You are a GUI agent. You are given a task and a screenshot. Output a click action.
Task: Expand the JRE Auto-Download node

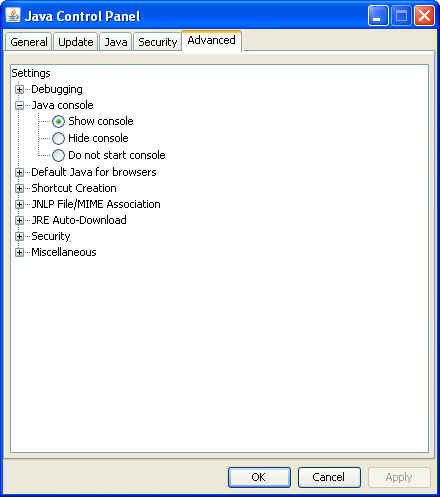tap(19, 220)
